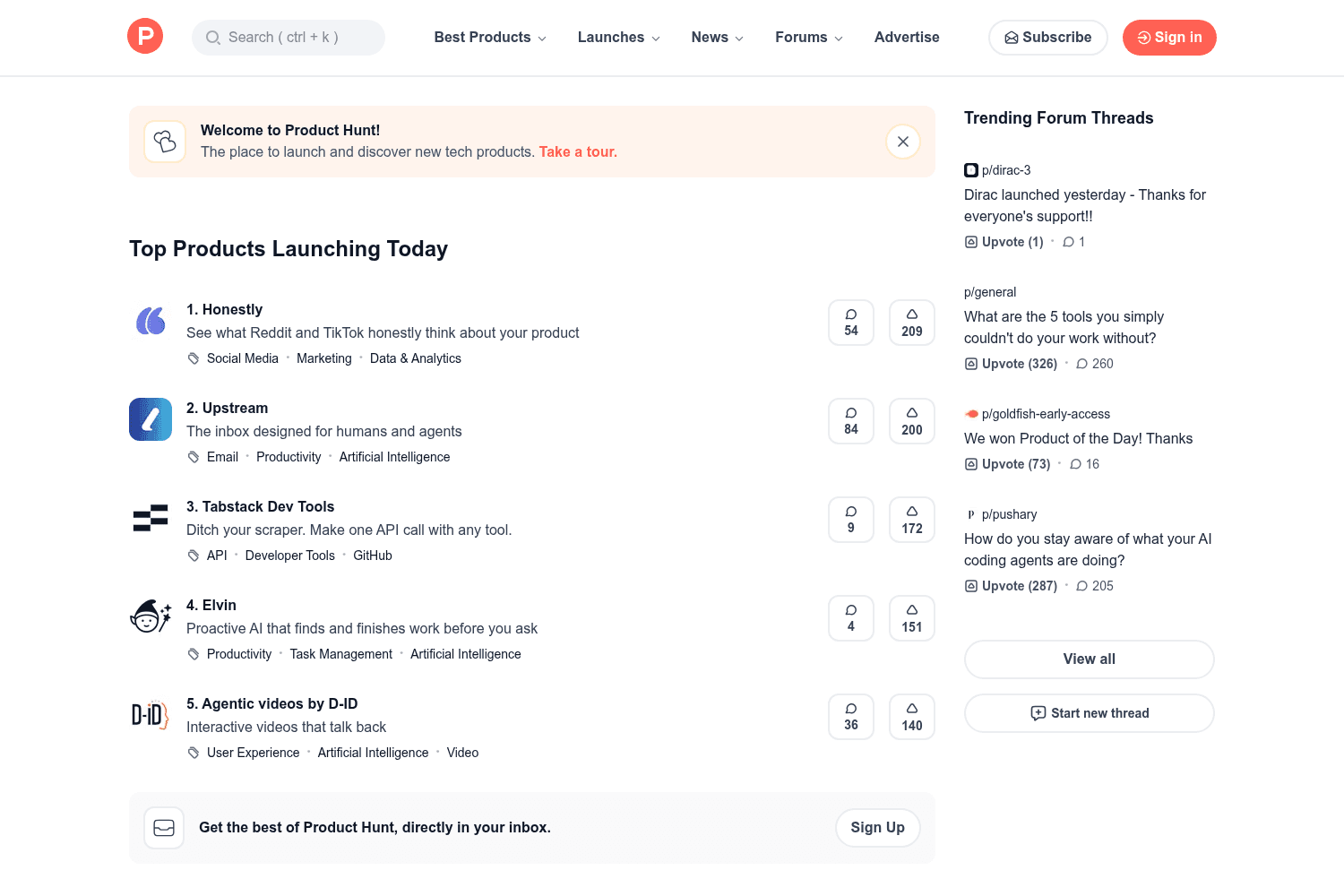
Task: Select the Email tag under Upstream
Action: (x=222, y=457)
